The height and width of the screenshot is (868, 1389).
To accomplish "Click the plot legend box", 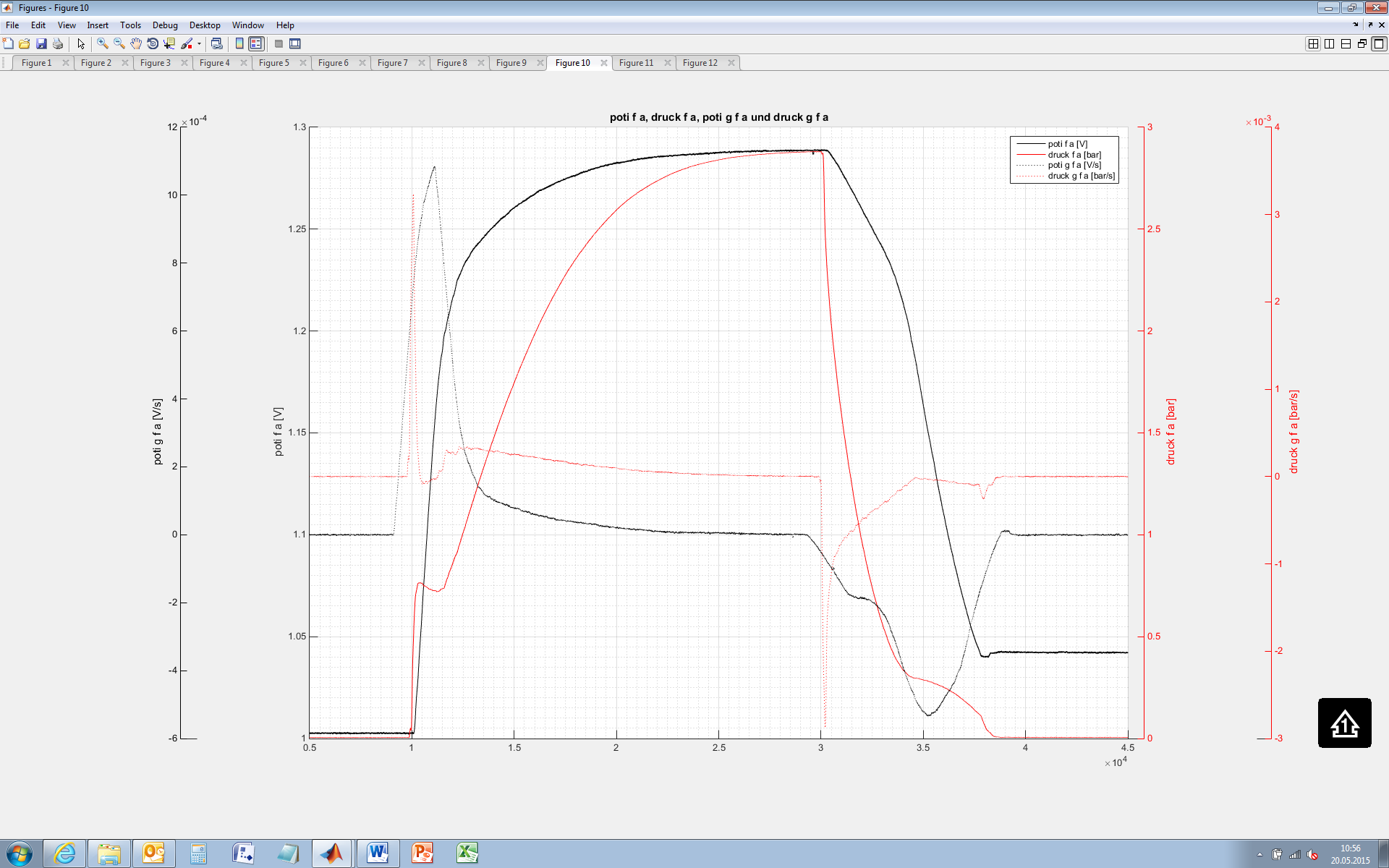I will (1064, 160).
